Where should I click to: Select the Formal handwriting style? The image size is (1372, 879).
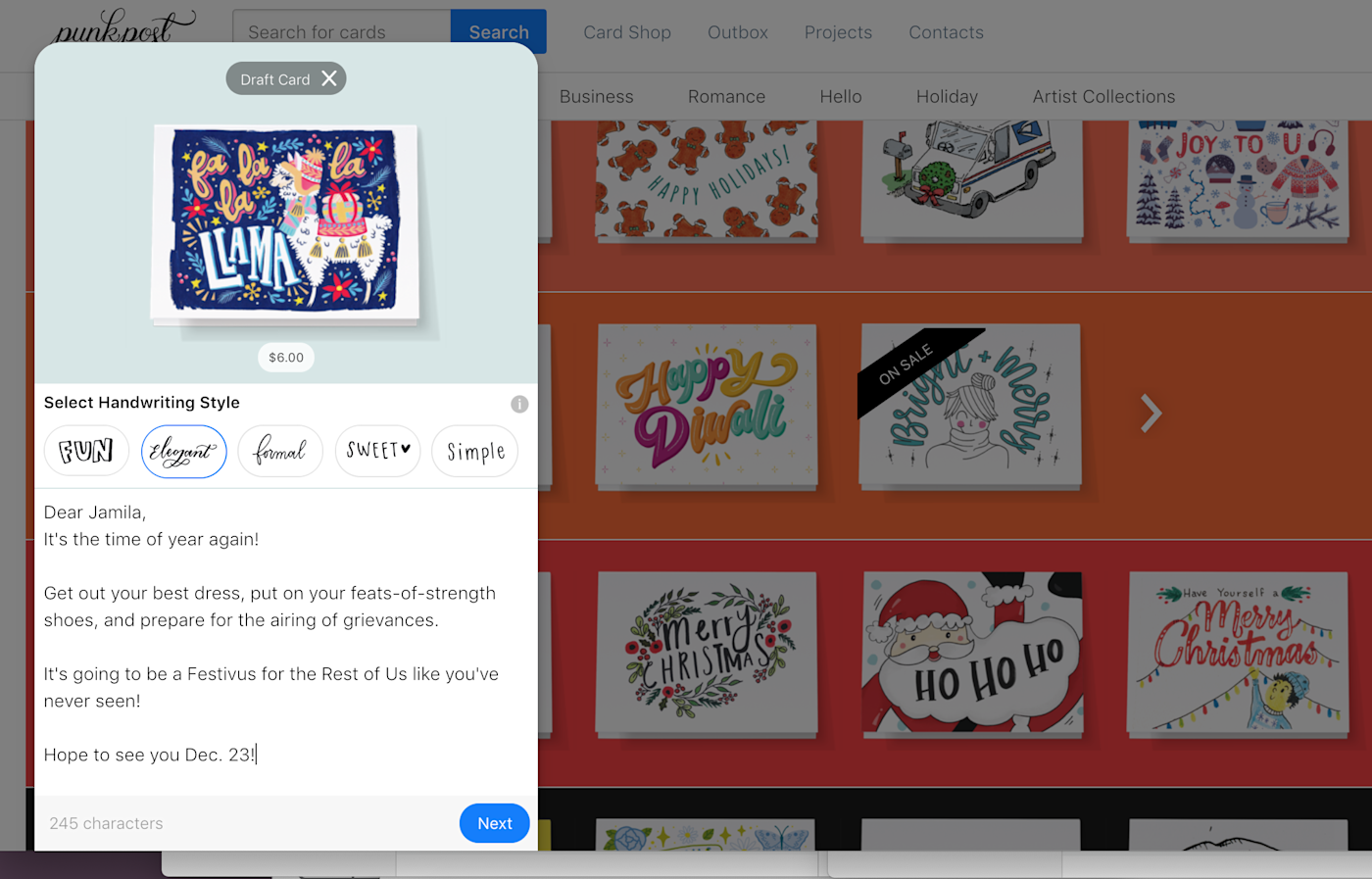(280, 451)
